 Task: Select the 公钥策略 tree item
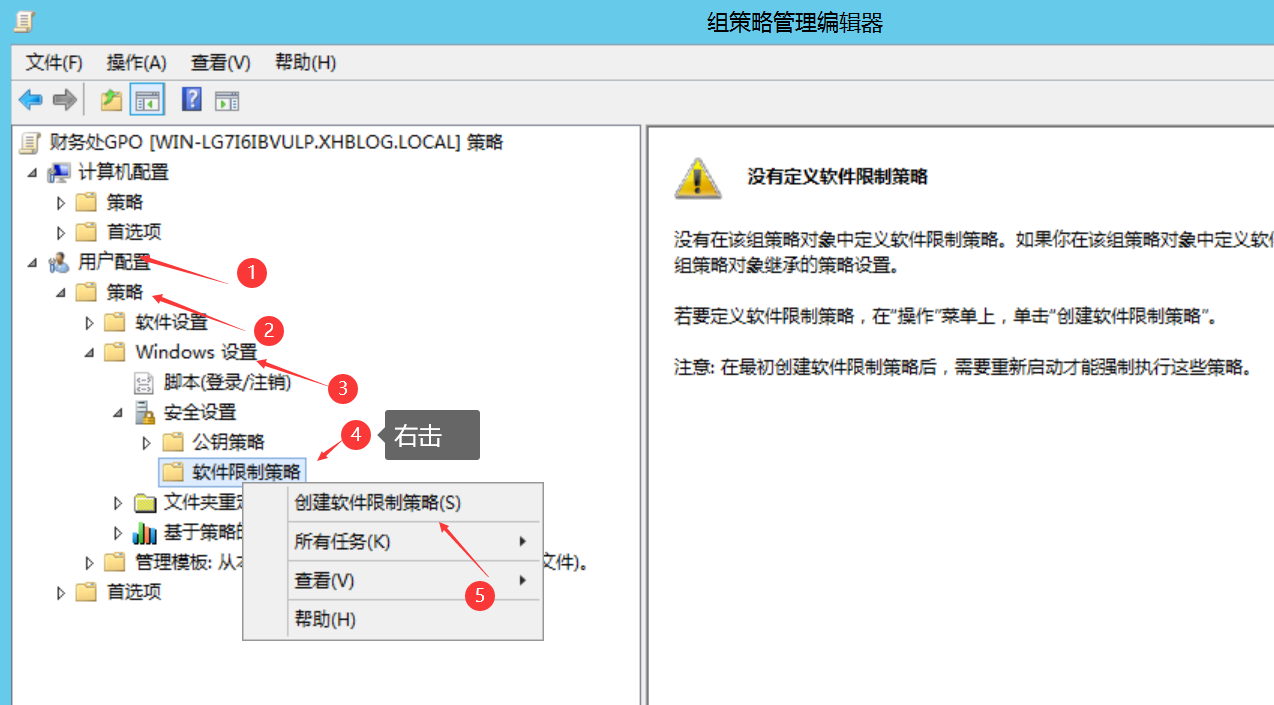point(228,442)
